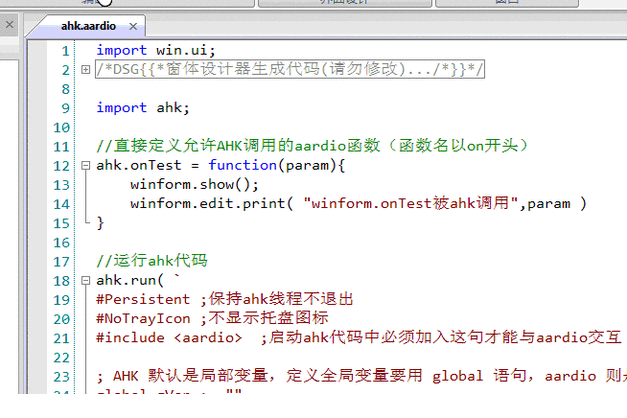This screenshot has height=418, width=627.
Task: Click the 'param' argument at end of line 14
Action: [x=549, y=204]
